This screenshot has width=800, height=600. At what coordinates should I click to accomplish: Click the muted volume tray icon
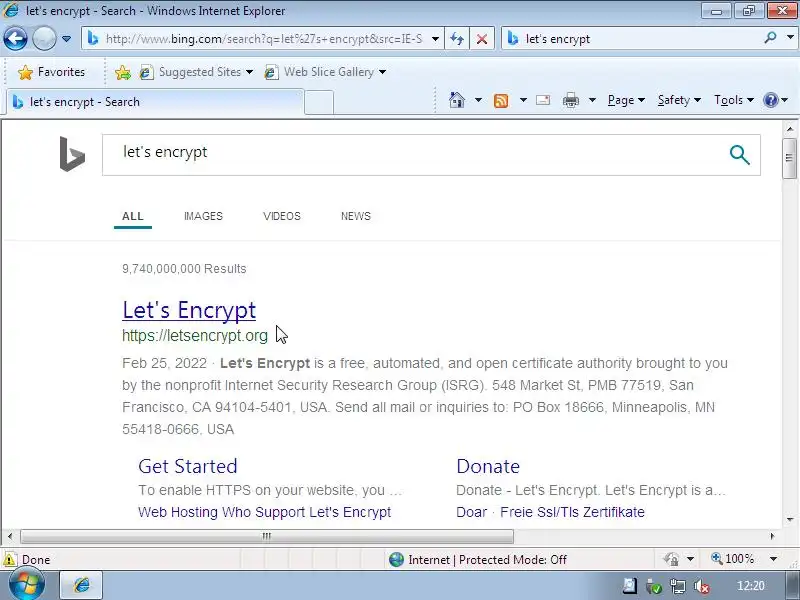coord(702,587)
